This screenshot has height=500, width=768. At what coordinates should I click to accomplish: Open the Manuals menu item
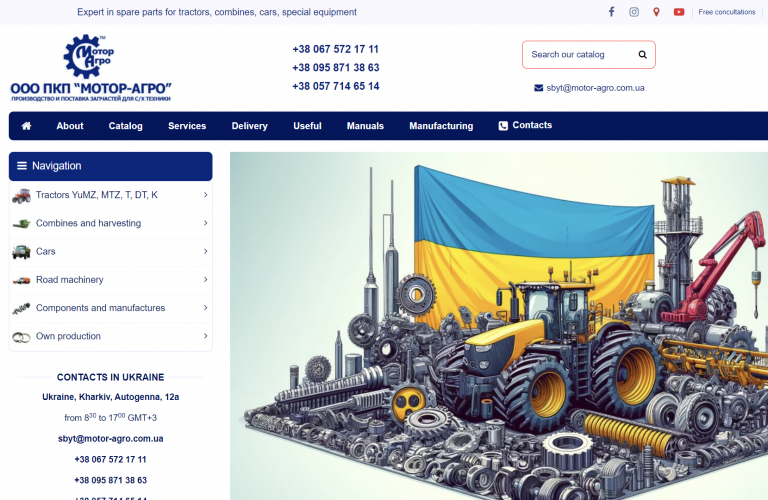365,126
